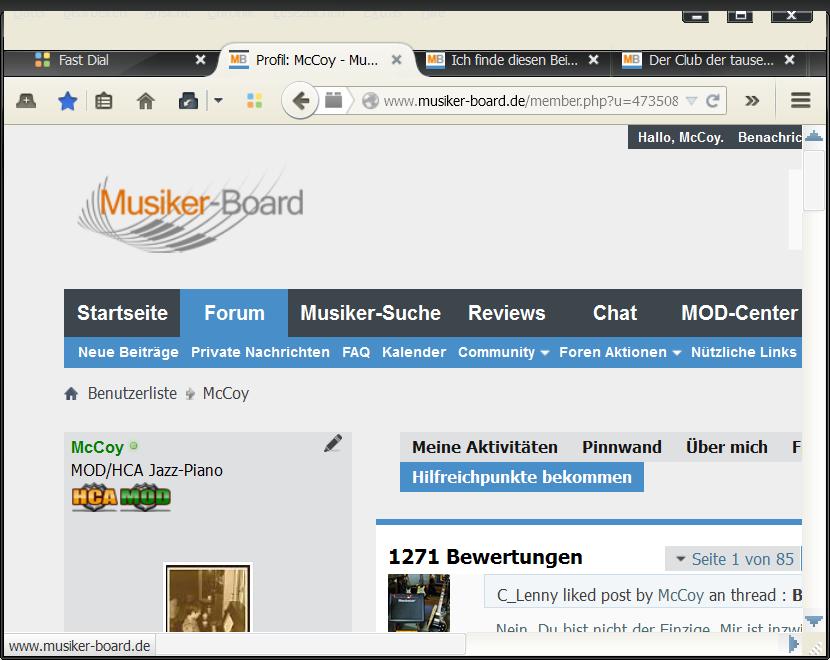Screen dimensions: 830x660
Task: Click the green McCoy username heading
Action: tap(97, 447)
